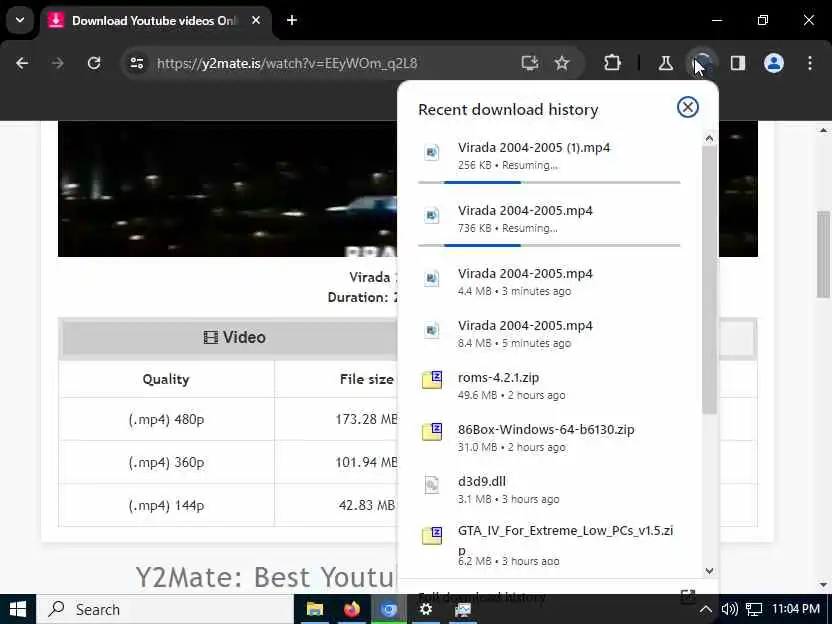Open the network tray icon

coord(754,609)
